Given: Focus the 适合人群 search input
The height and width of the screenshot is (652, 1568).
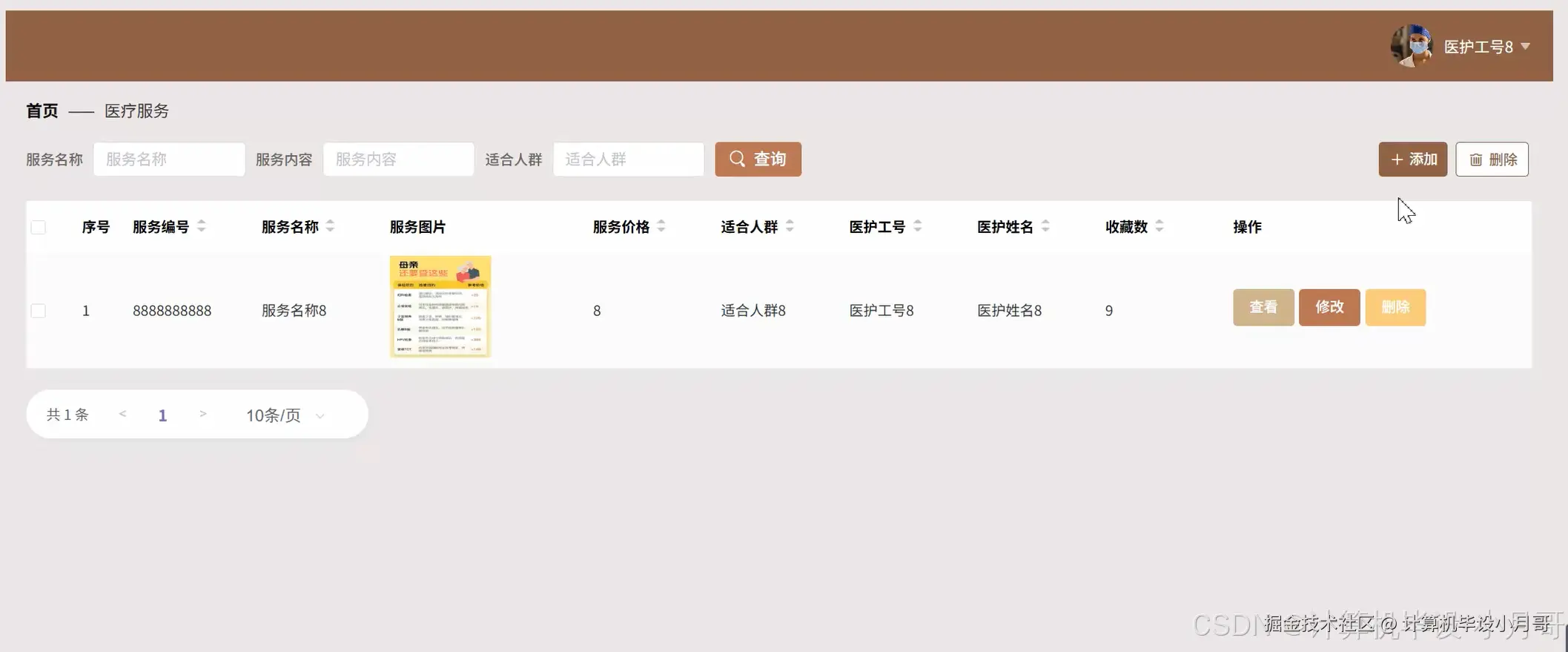Looking at the screenshot, I should point(629,159).
